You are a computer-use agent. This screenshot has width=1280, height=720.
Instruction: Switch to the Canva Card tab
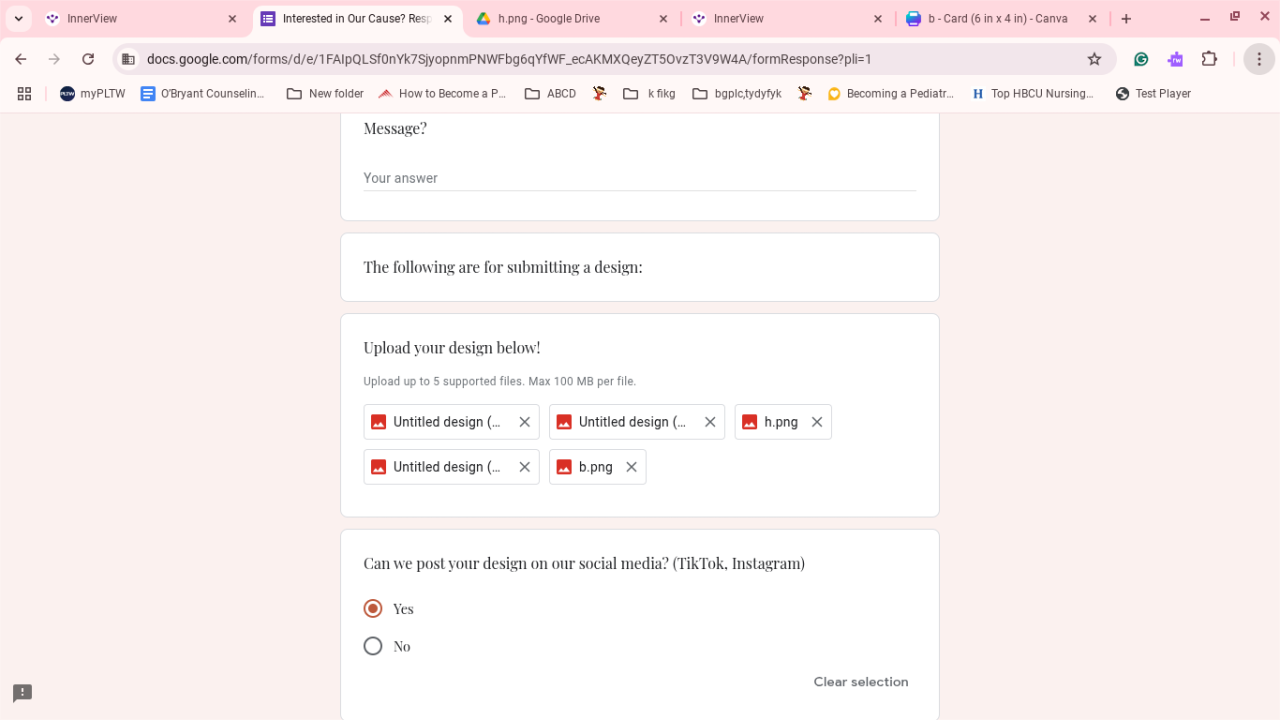click(995, 19)
